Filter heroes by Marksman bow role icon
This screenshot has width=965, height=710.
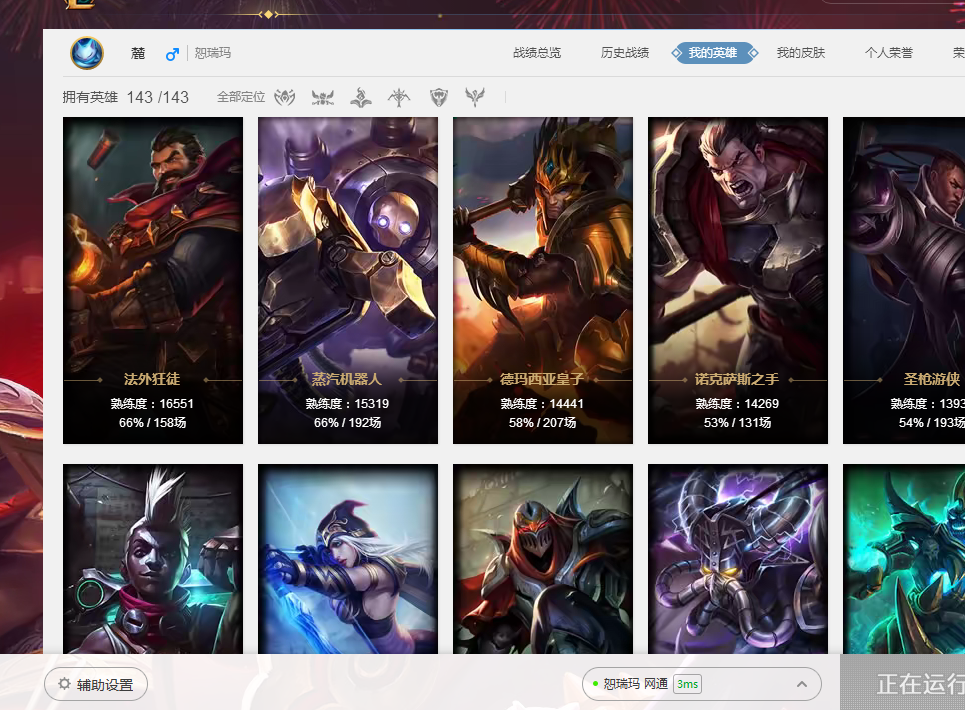pyautogui.click(x=399, y=97)
